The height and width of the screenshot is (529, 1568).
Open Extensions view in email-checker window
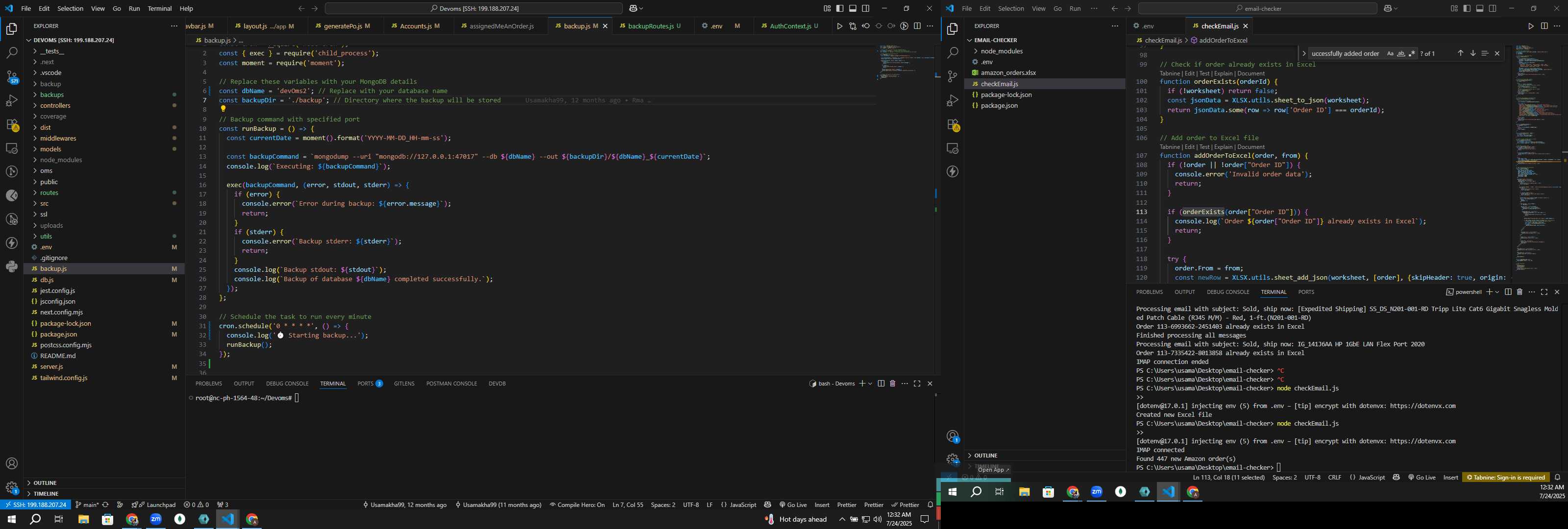coord(953,125)
